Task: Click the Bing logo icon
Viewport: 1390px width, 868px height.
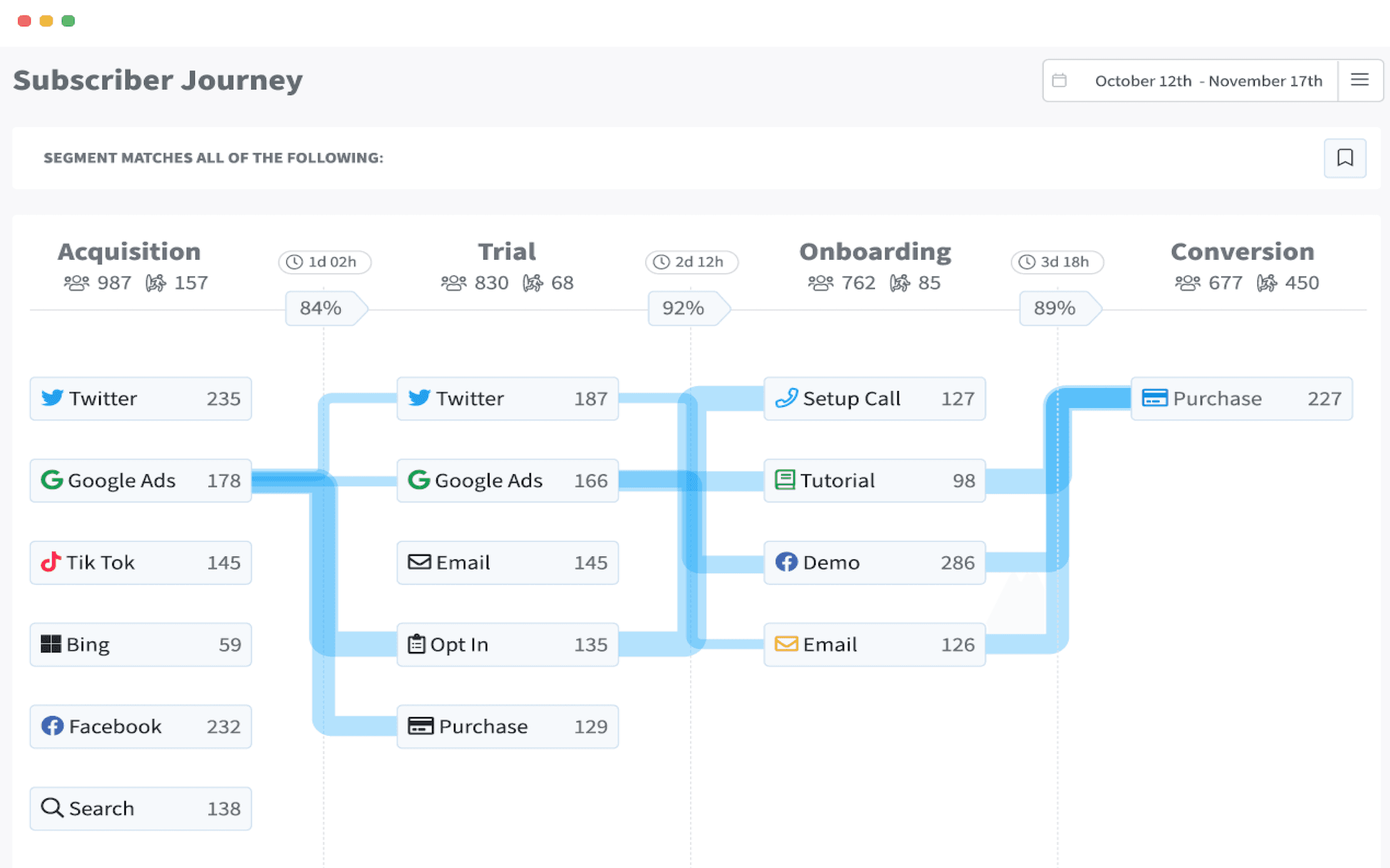Action: 51,644
